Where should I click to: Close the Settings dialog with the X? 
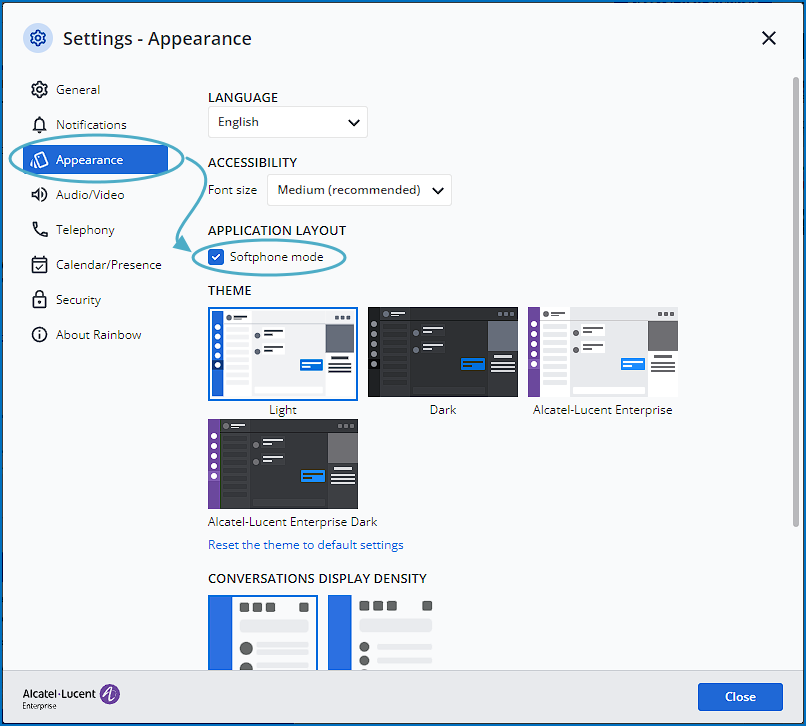768,38
